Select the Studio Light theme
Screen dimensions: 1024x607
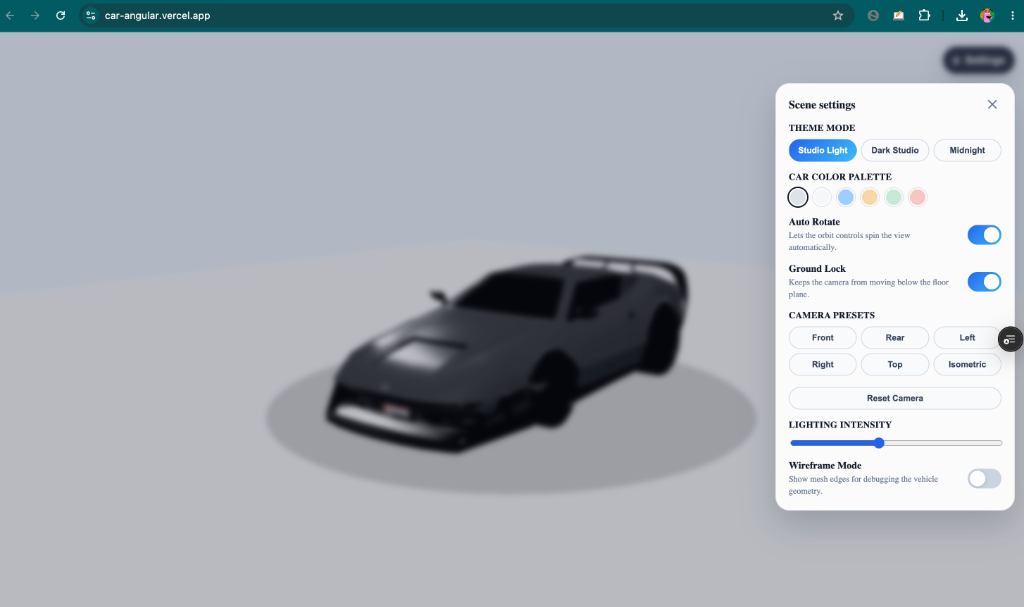[822, 150]
